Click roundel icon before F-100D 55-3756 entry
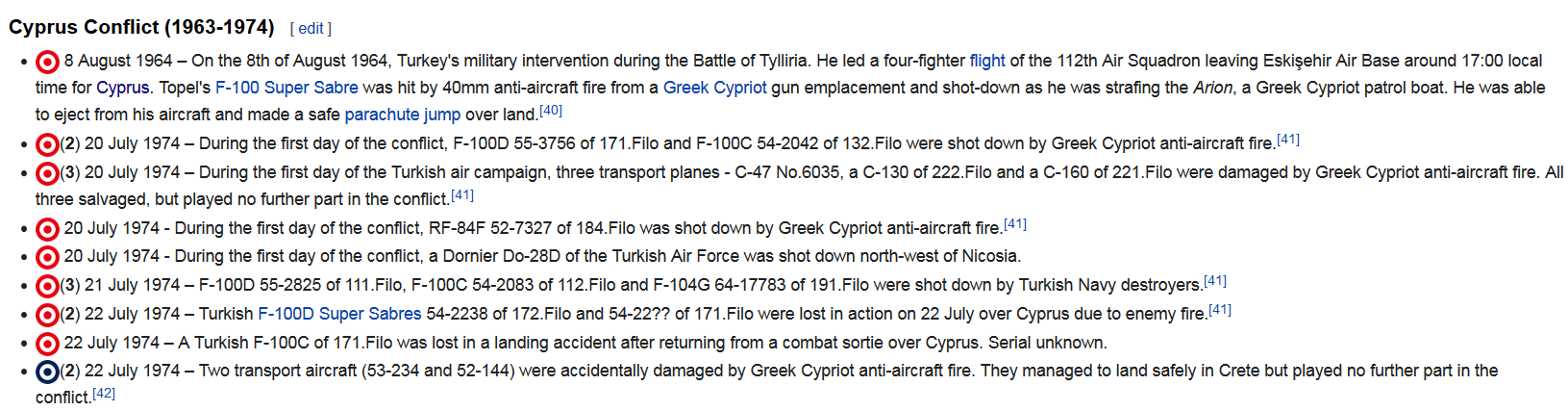 click(x=47, y=144)
